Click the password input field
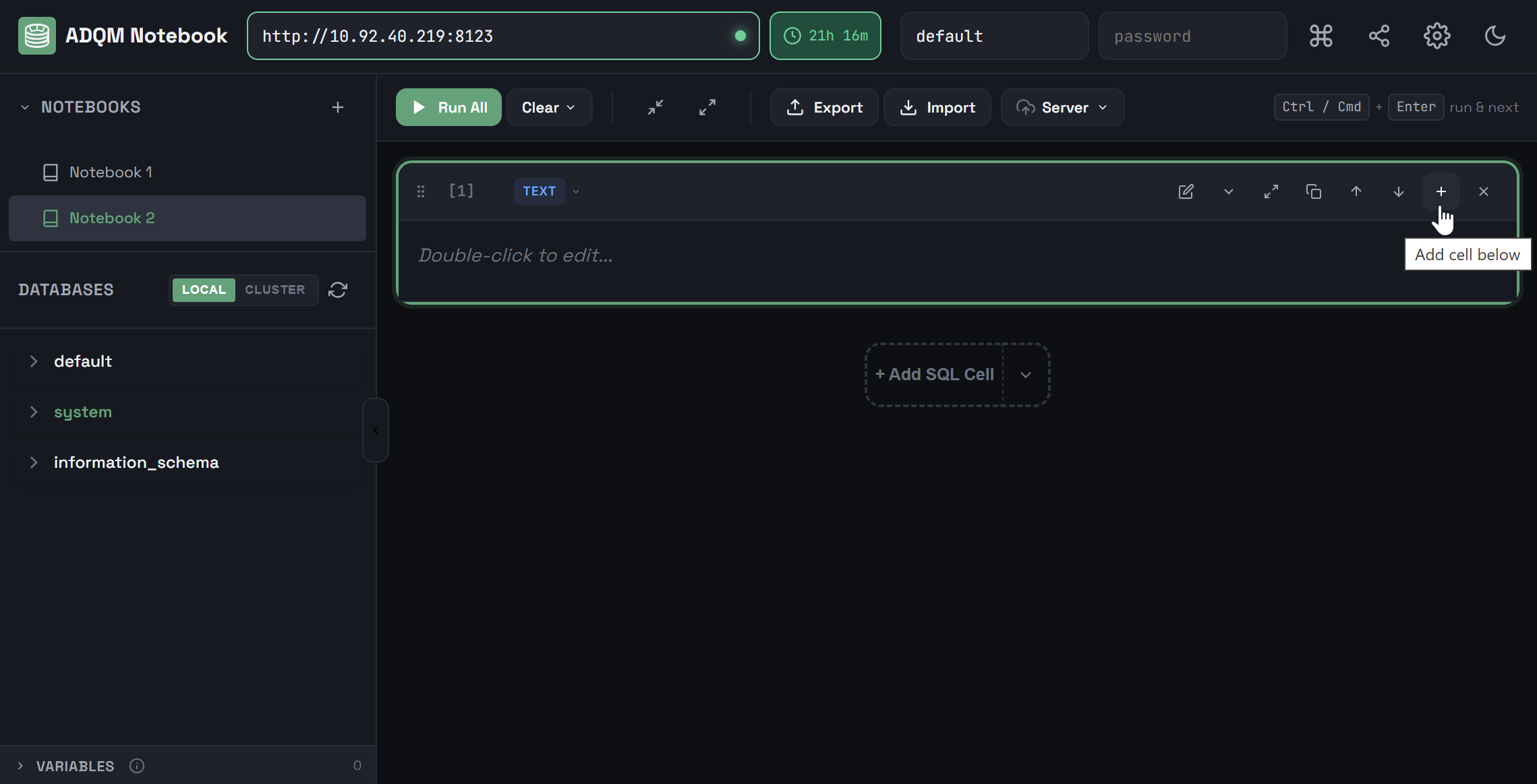 [1192, 36]
